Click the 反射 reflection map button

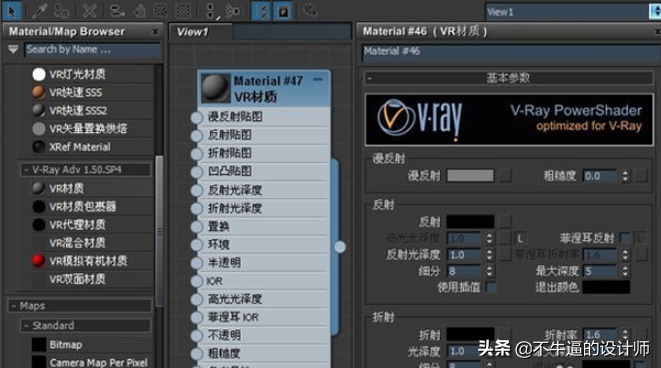coord(505,222)
